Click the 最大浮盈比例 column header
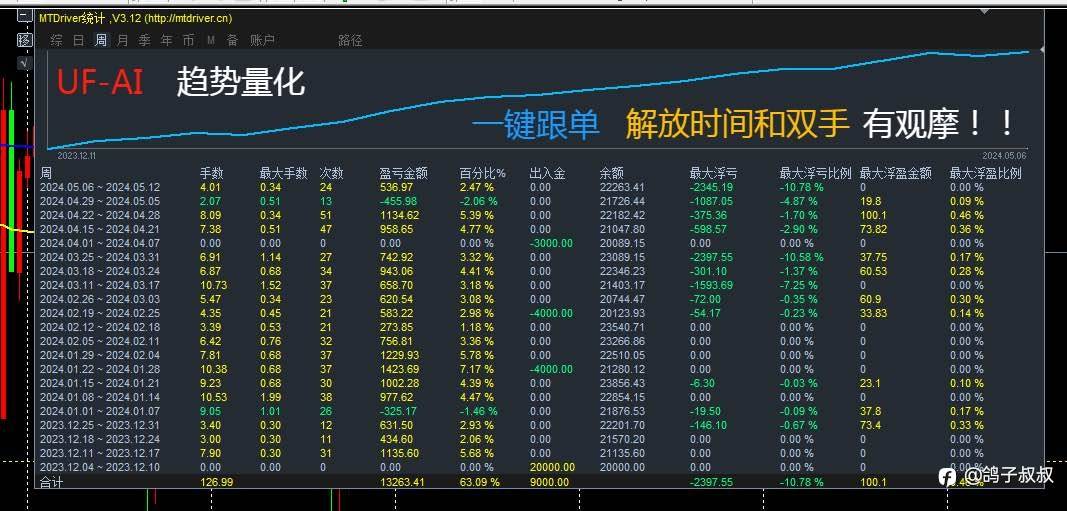Screen dimensions: 1067x511 point(985,174)
